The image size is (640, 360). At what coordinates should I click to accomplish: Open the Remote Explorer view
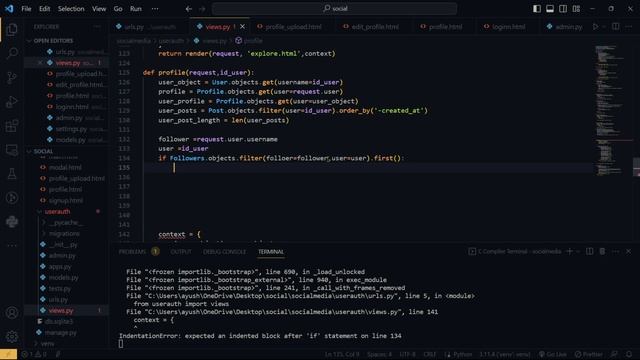point(12,150)
